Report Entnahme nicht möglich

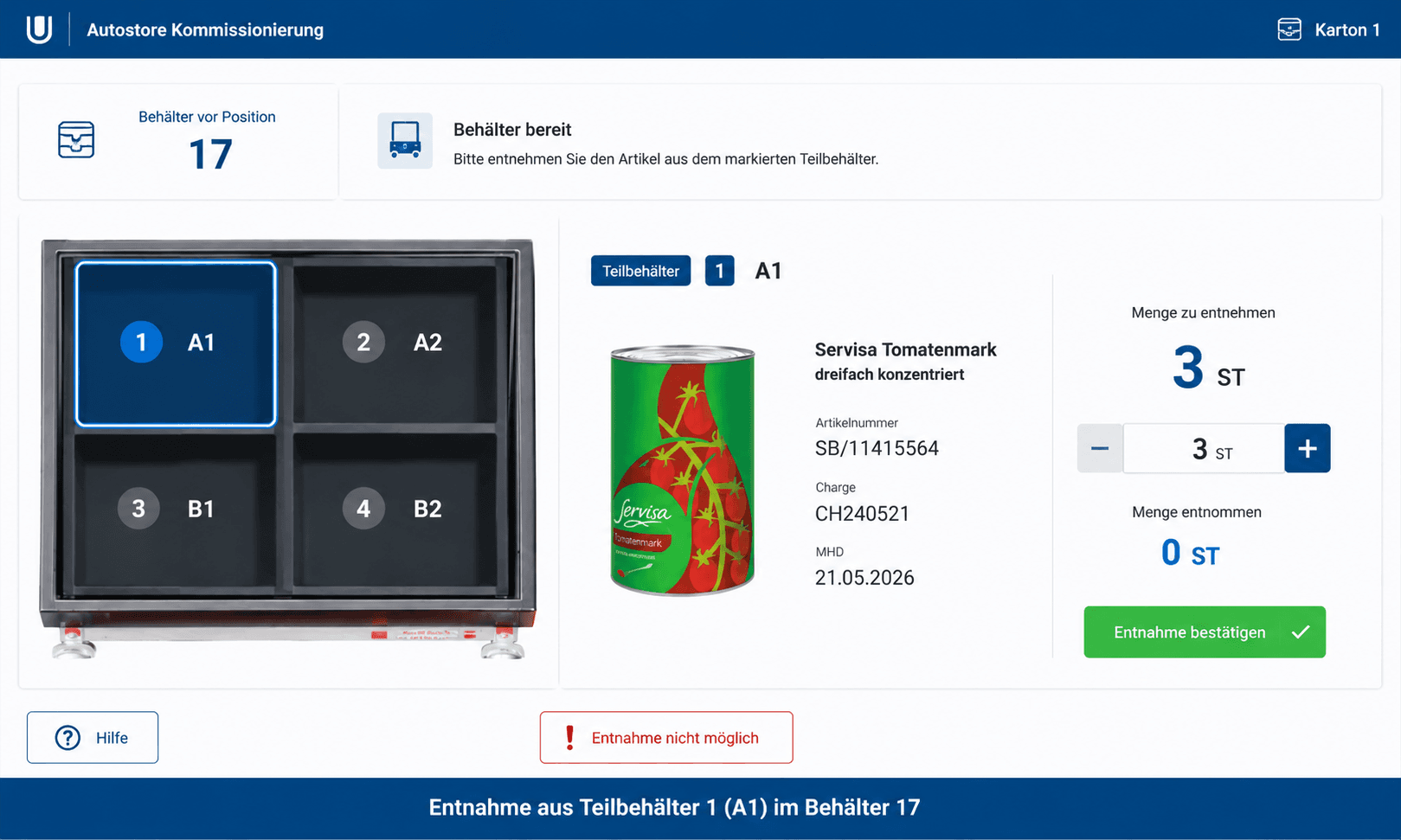[666, 738]
